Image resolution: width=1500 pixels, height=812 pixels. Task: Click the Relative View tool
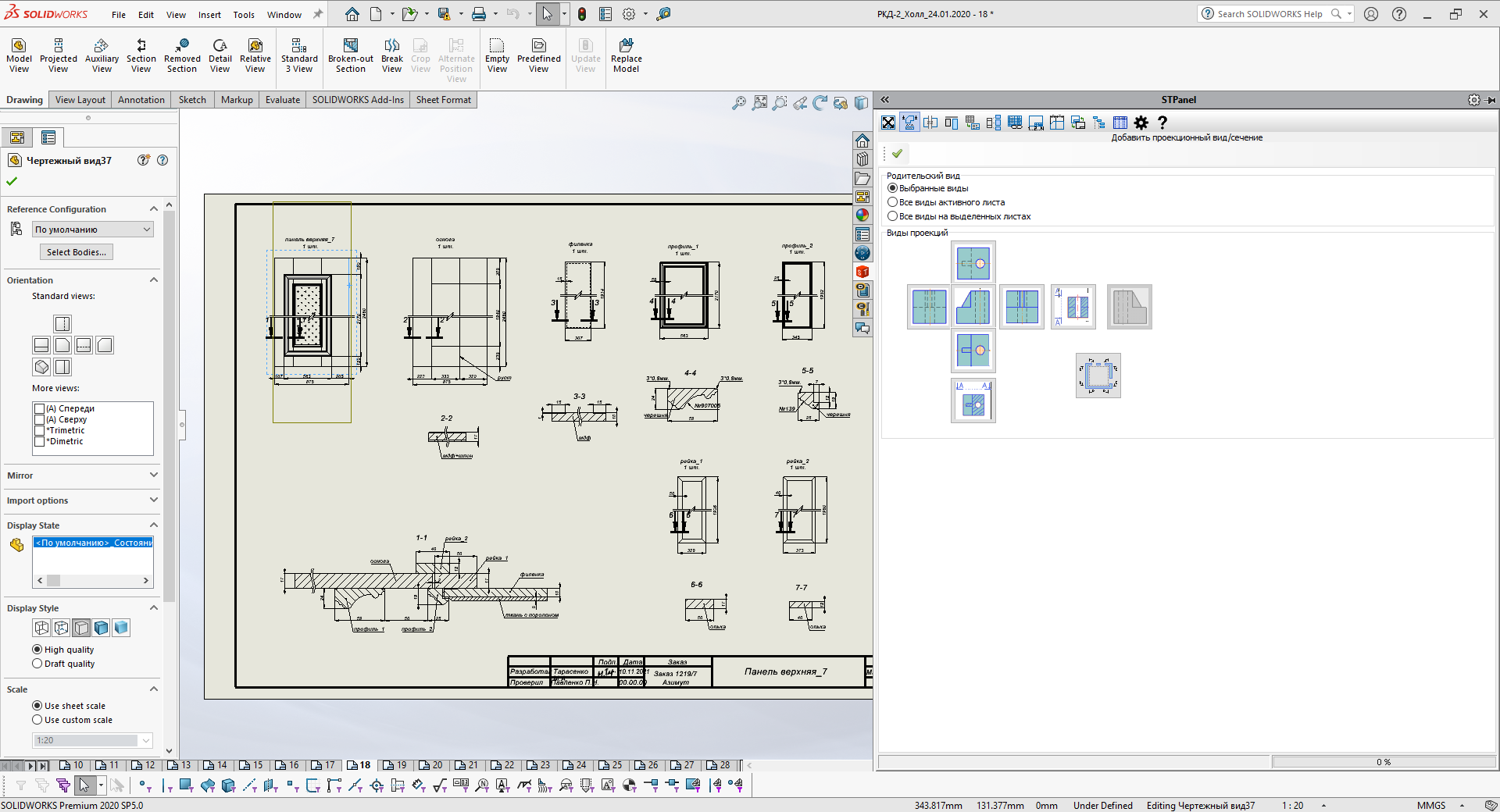pos(255,55)
